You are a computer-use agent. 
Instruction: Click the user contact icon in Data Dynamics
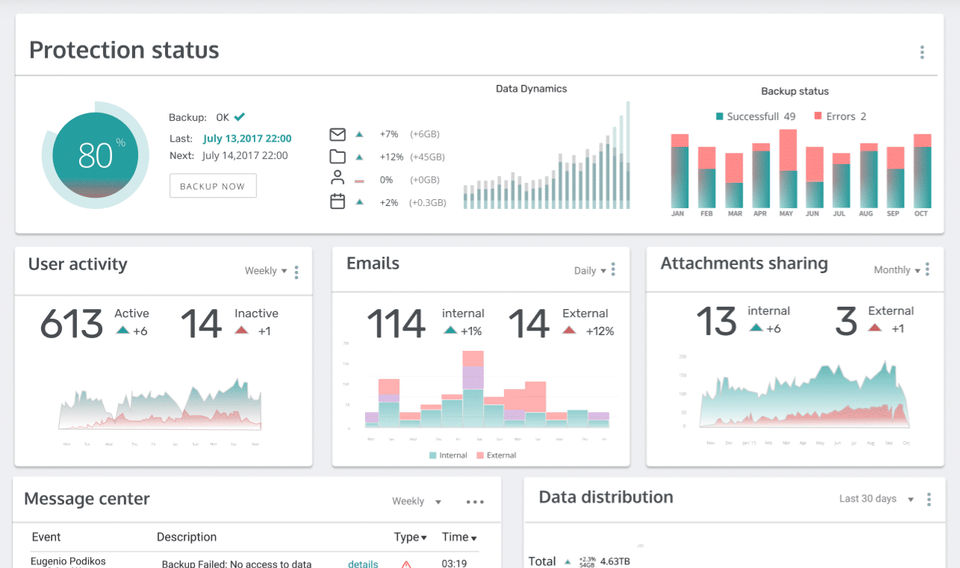pyautogui.click(x=337, y=178)
